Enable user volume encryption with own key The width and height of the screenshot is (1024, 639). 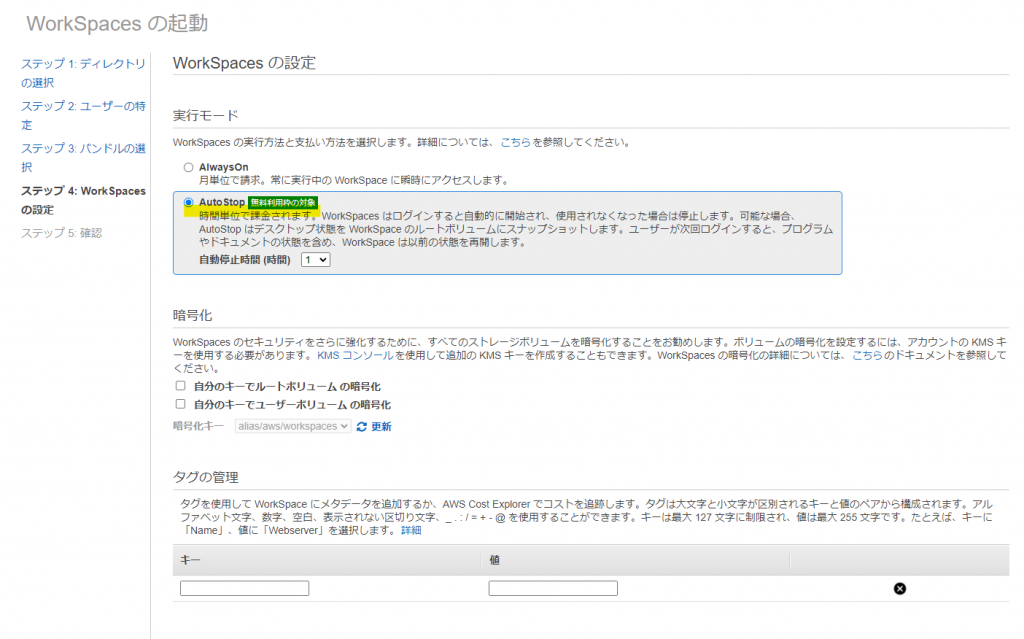(181, 405)
